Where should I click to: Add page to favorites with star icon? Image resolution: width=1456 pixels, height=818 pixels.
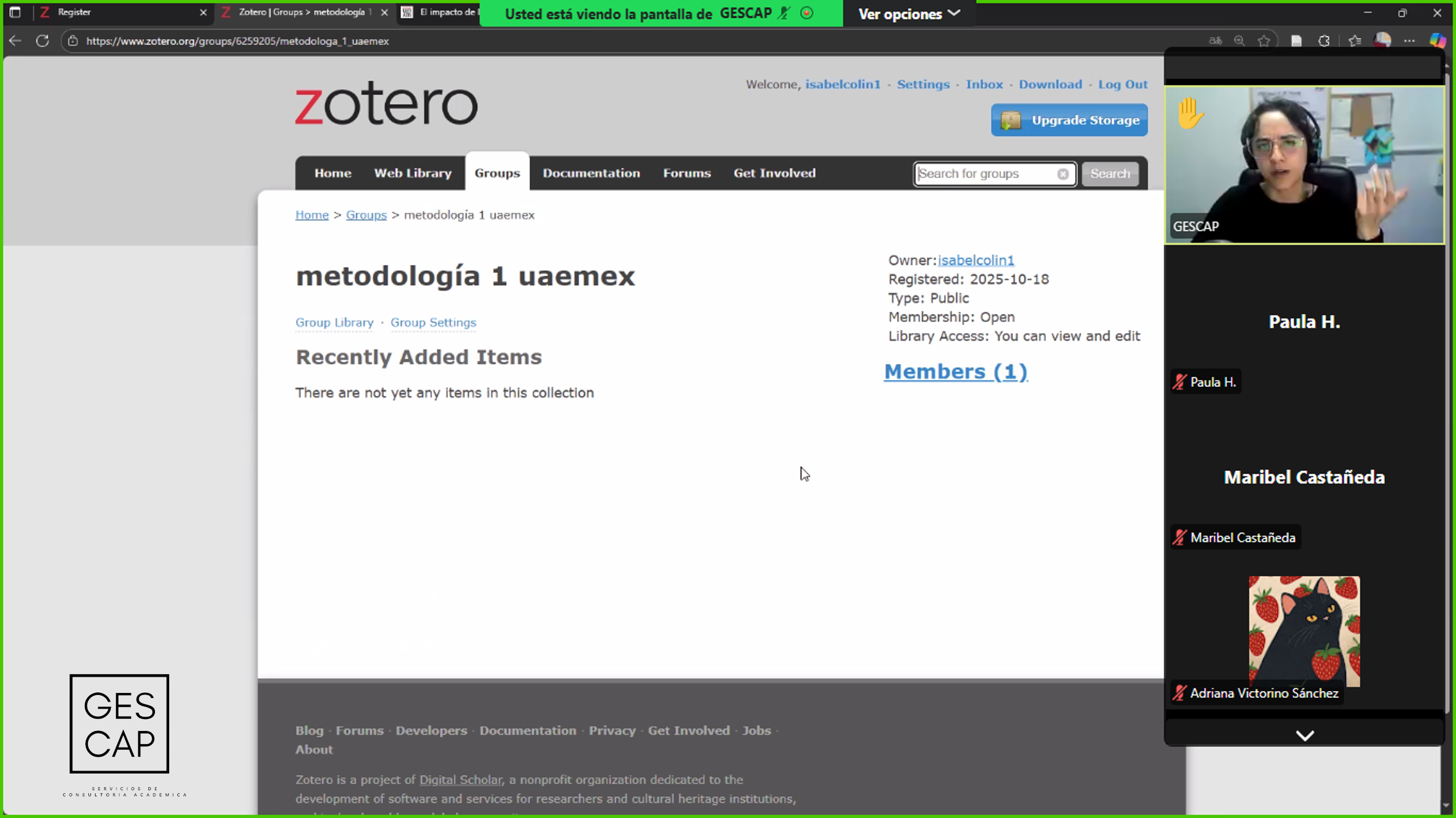[x=1264, y=41]
